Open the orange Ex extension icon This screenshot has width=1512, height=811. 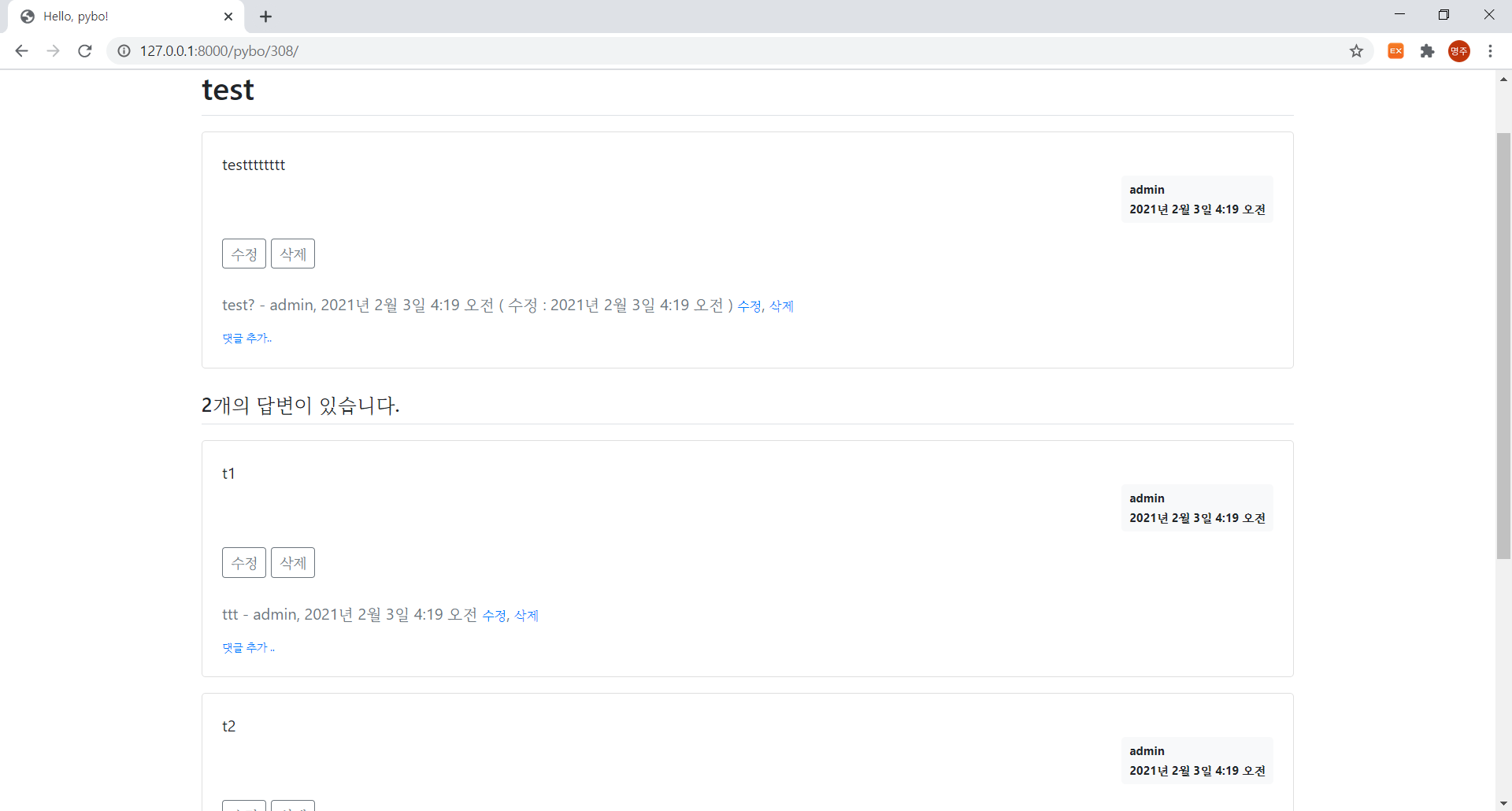point(1395,50)
